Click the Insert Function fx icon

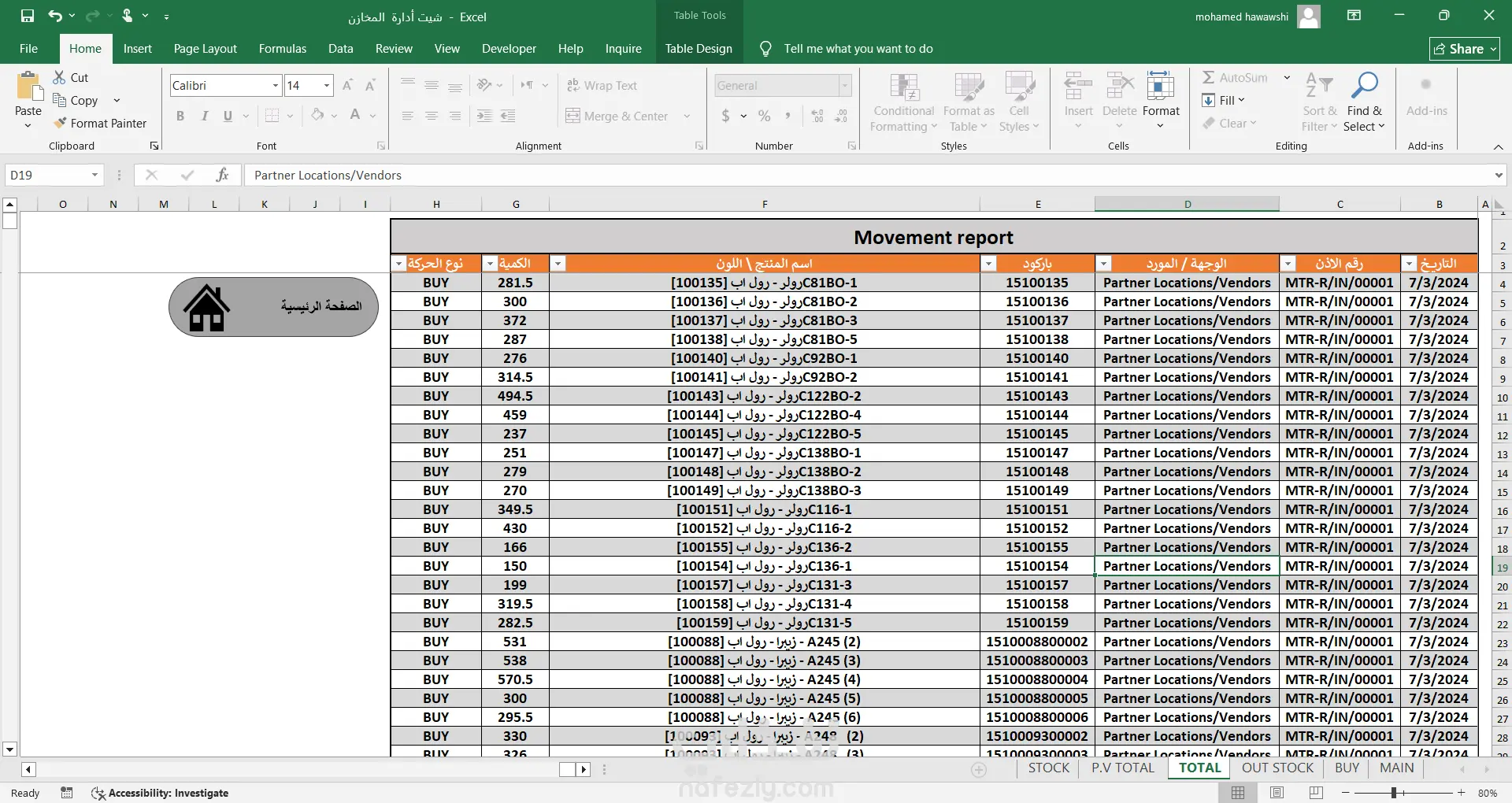click(x=222, y=175)
